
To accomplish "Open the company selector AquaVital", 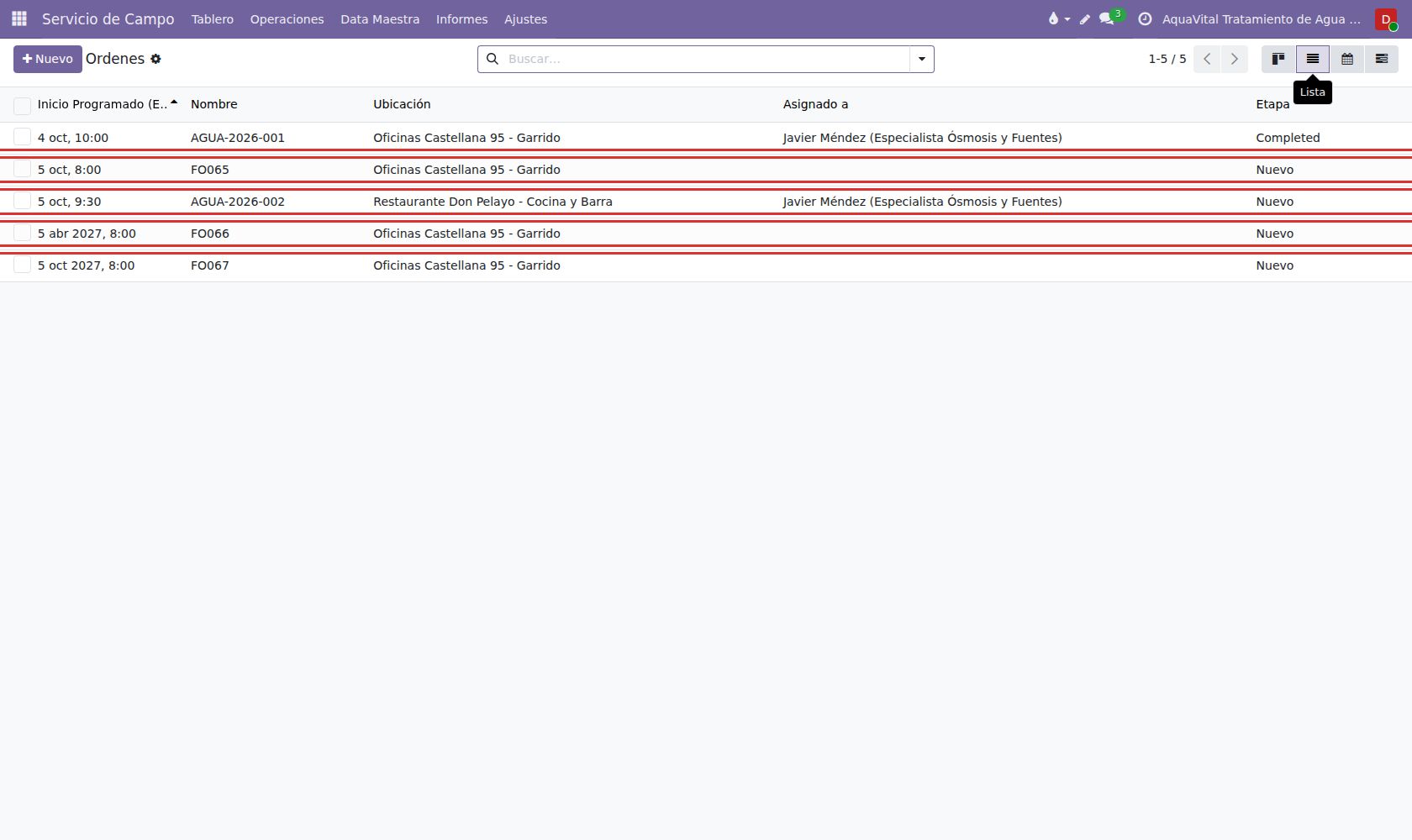I will tap(1261, 19).
